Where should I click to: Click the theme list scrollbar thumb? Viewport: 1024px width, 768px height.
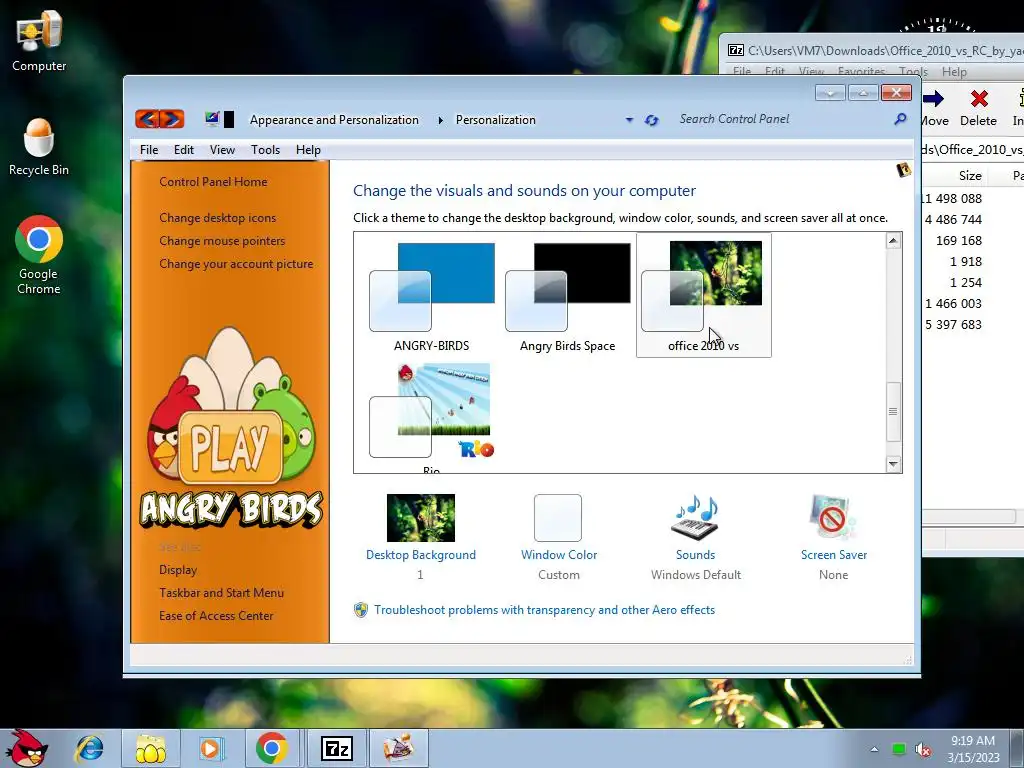click(893, 411)
